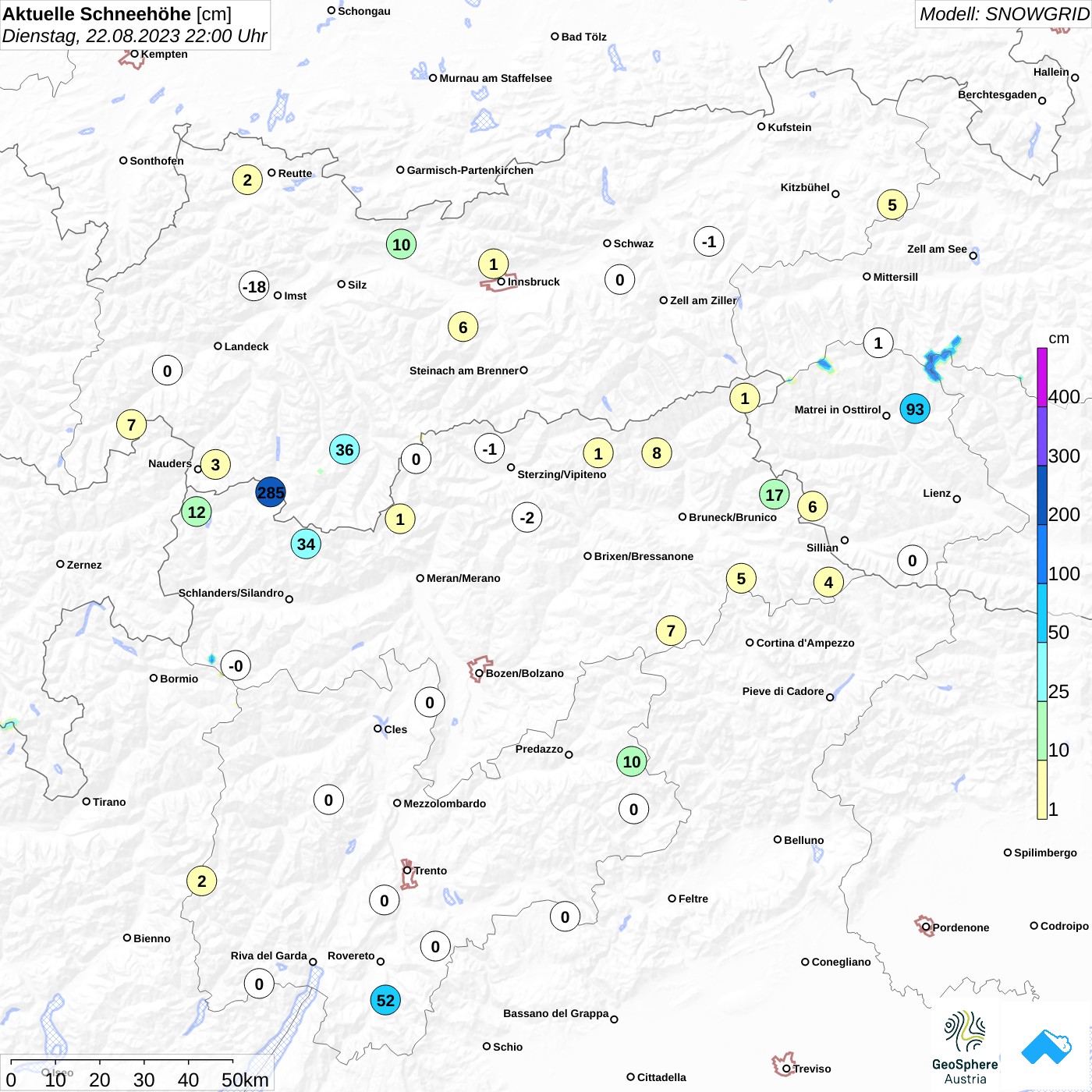Click the 'Modell: SNOWGRID' label
Viewport: 1092px width, 1092px height.
click(x=1004, y=13)
